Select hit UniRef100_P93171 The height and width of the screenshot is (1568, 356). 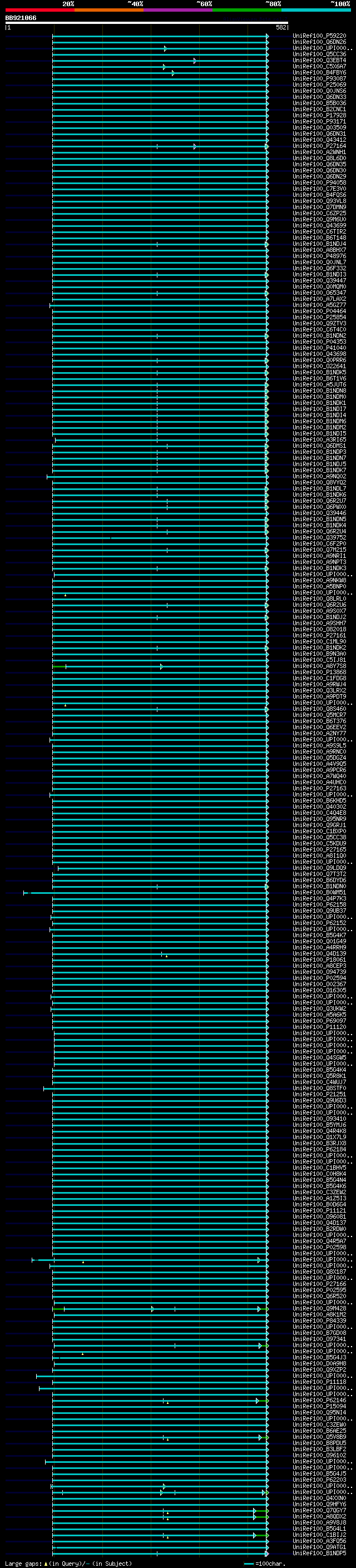coord(319,121)
